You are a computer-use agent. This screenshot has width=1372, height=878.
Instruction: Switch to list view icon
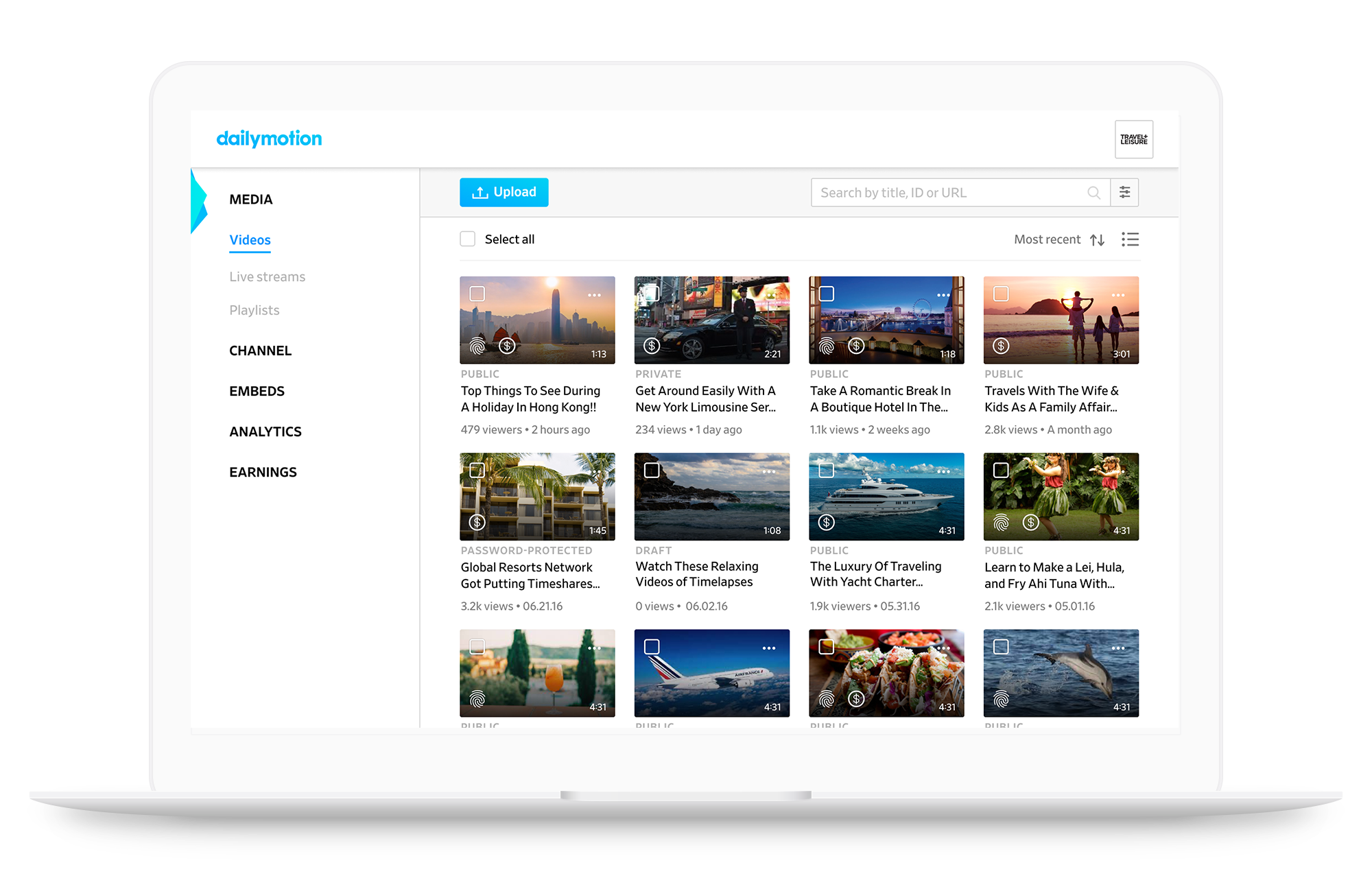(1130, 239)
